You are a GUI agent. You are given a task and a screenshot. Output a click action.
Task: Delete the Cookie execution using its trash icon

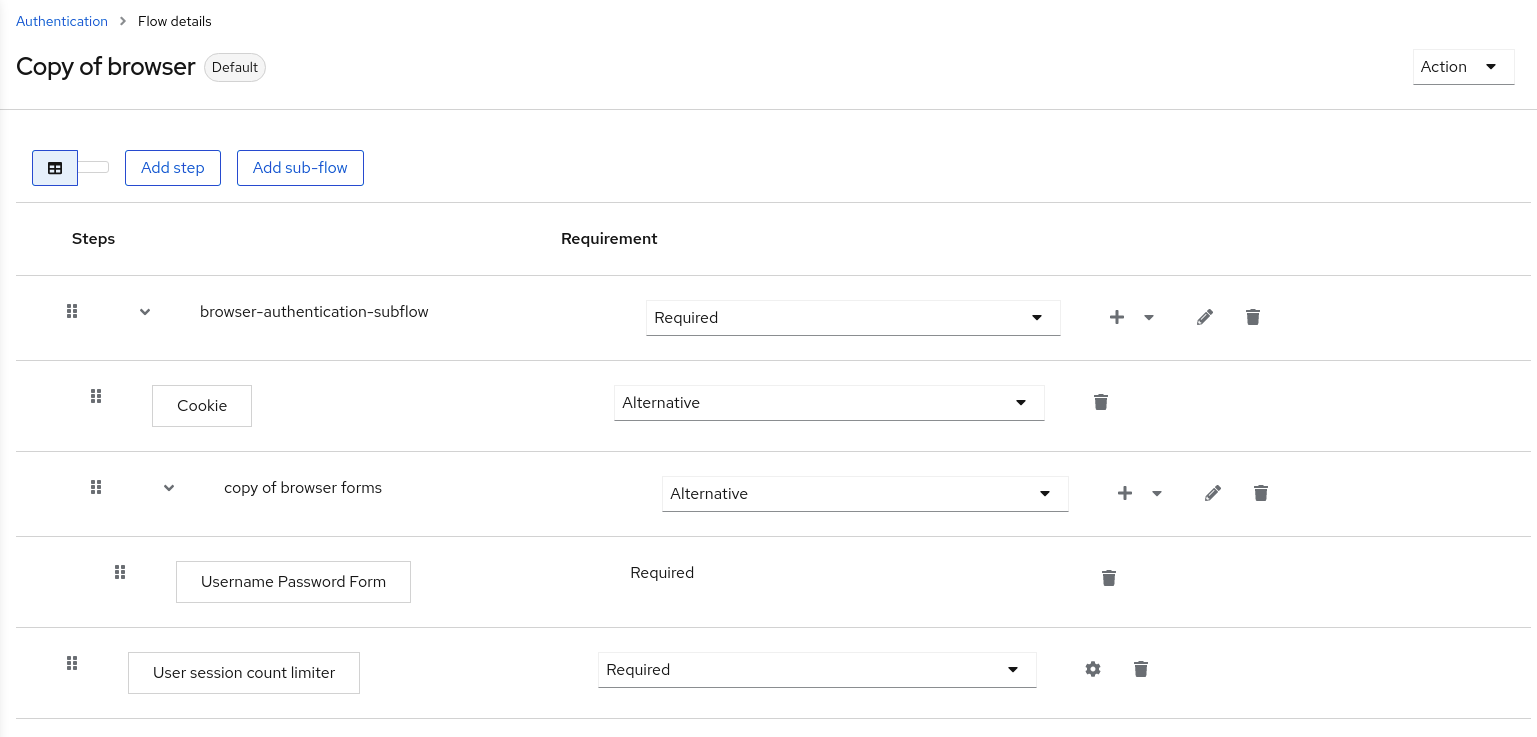point(1101,402)
